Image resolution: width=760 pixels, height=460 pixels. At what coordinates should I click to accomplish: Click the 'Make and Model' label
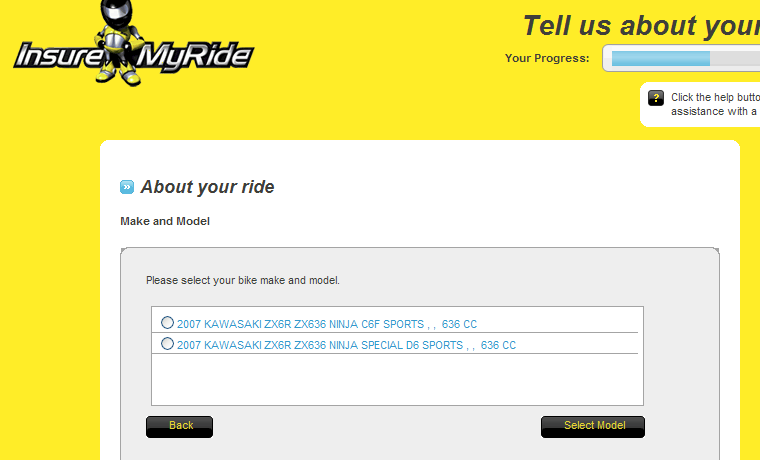coord(165,220)
